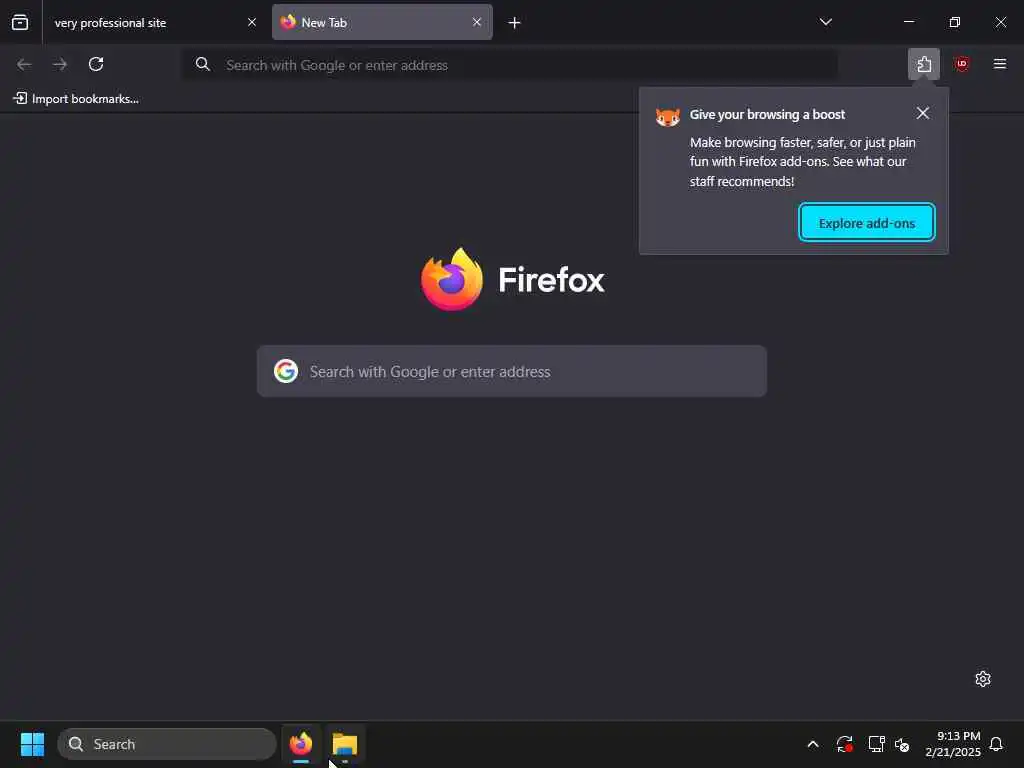
Task: Click the sync status tray icon
Action: pos(844,744)
